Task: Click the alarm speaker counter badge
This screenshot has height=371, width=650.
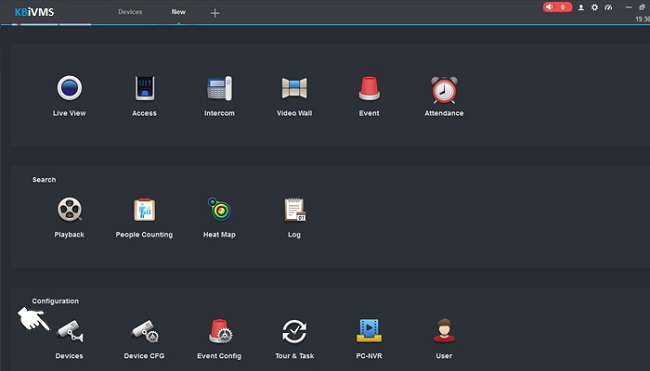Action: tap(557, 7)
